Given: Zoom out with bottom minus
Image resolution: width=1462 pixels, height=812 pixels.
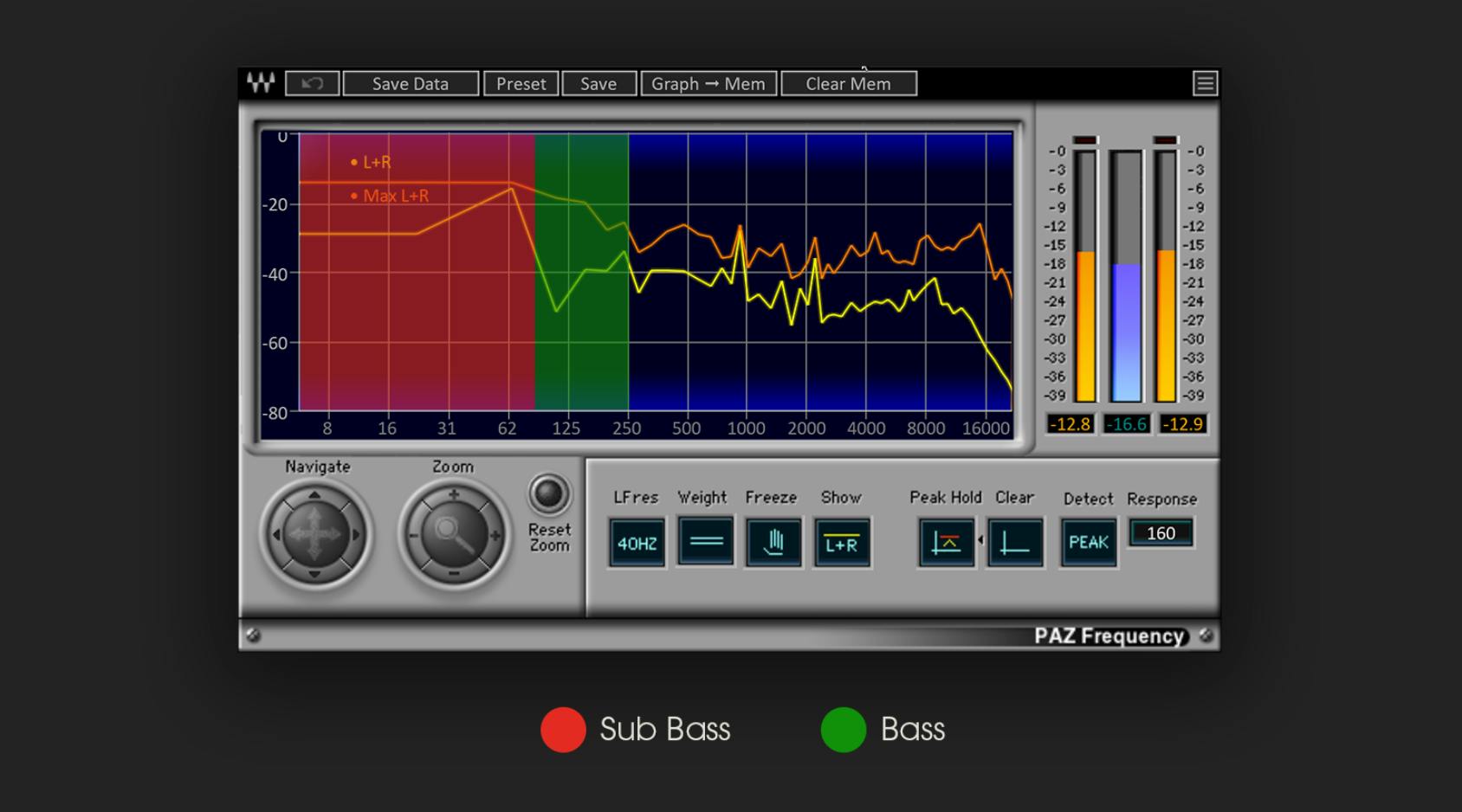Looking at the screenshot, I should coord(453,574).
